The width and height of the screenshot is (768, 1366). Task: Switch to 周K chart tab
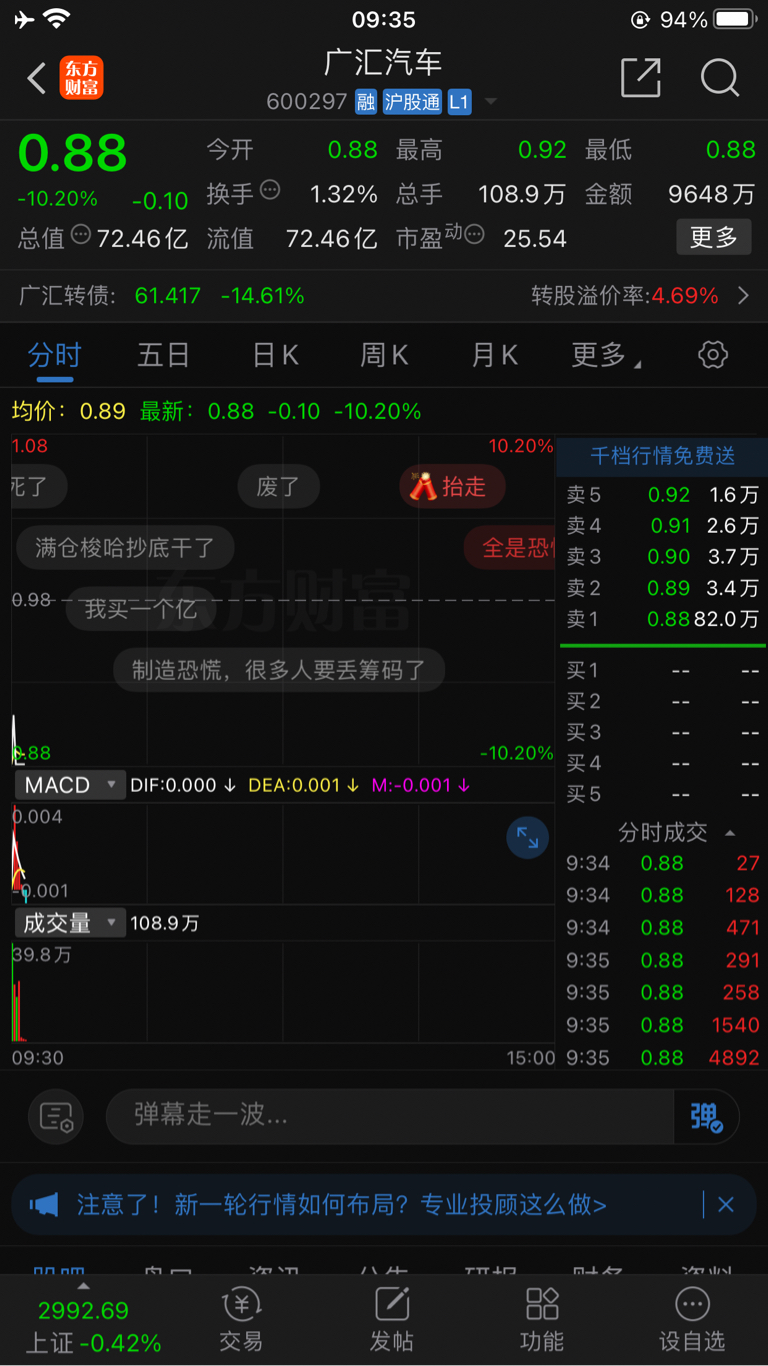point(384,354)
